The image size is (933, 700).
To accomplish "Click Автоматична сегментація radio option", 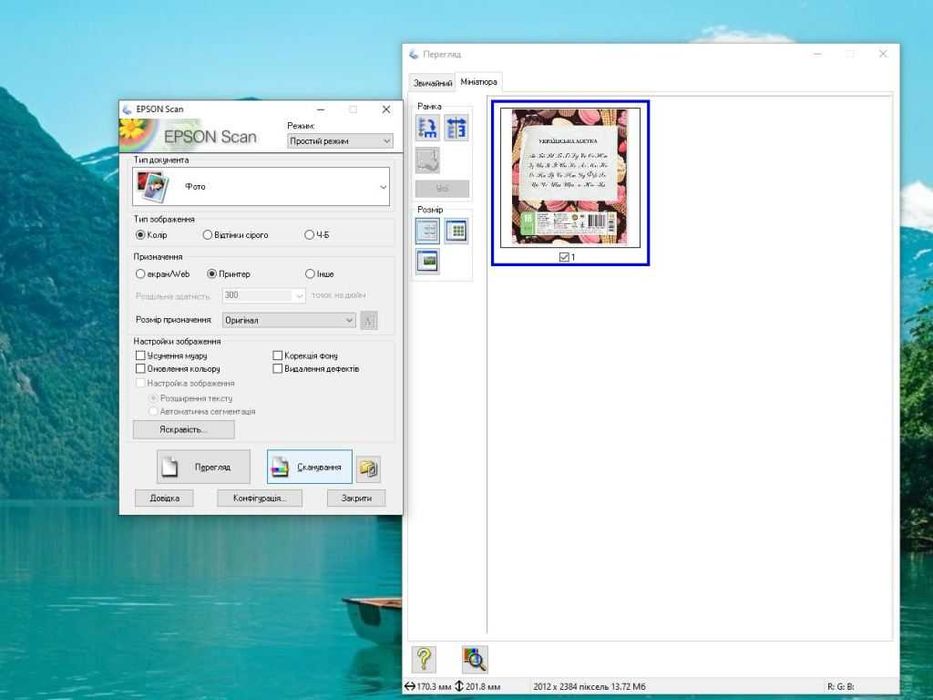I will tap(202, 411).
